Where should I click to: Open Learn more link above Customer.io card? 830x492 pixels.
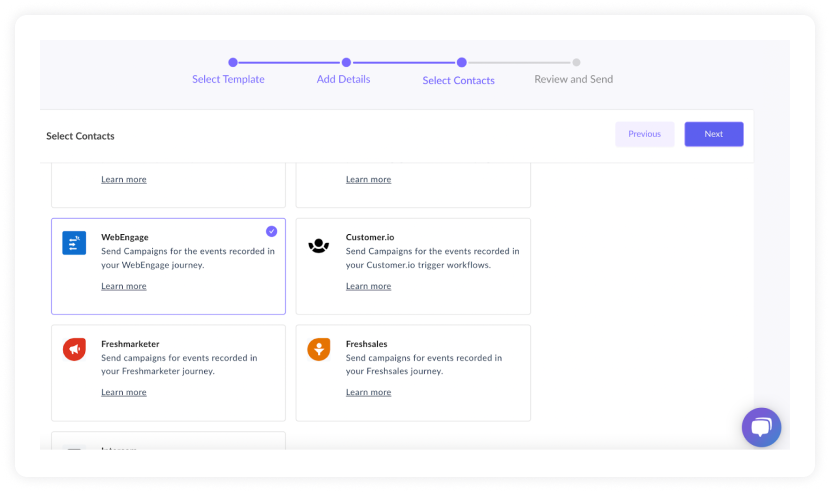368,180
